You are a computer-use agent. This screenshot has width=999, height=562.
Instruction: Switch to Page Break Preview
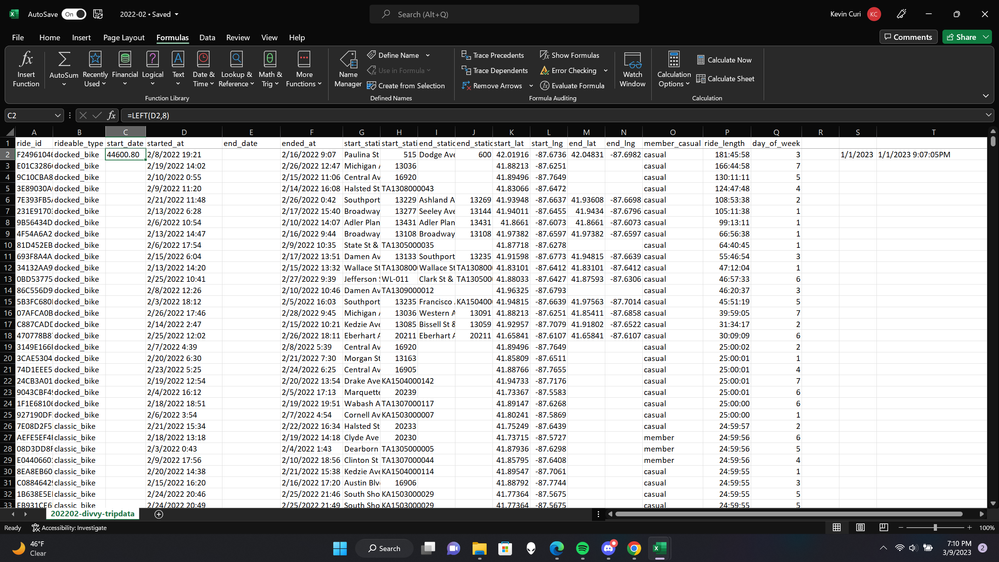[884, 528]
